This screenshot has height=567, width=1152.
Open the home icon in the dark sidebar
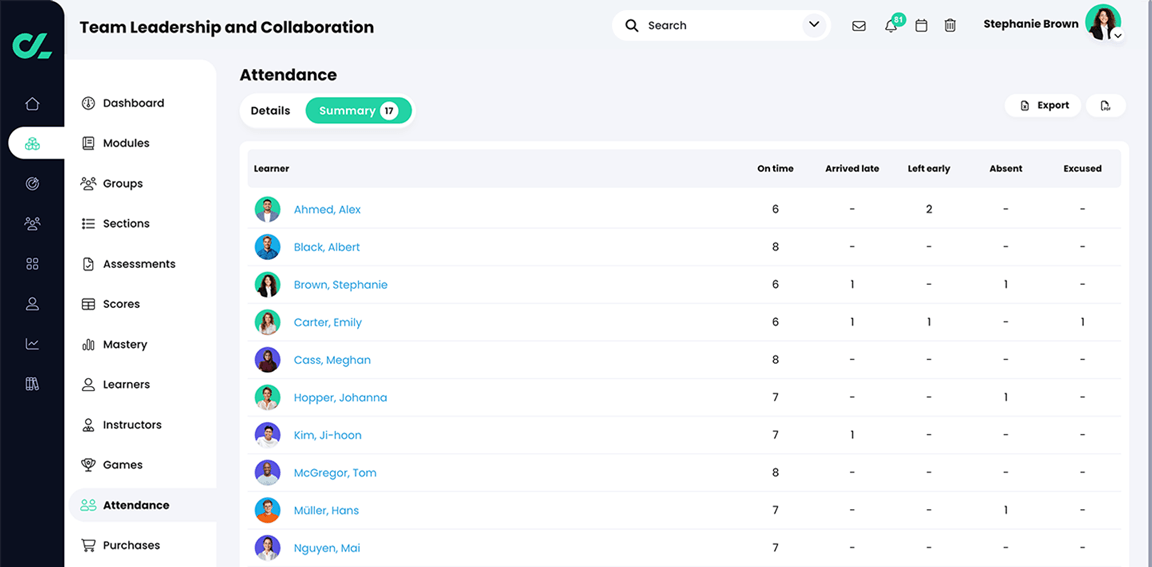32,104
